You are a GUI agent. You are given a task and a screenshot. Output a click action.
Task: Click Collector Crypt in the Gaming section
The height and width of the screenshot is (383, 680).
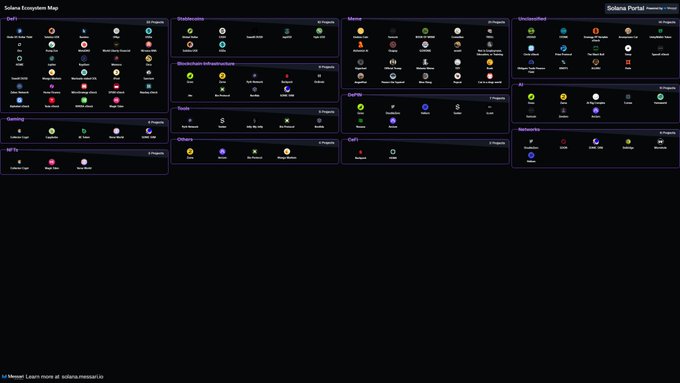pyautogui.click(x=20, y=131)
